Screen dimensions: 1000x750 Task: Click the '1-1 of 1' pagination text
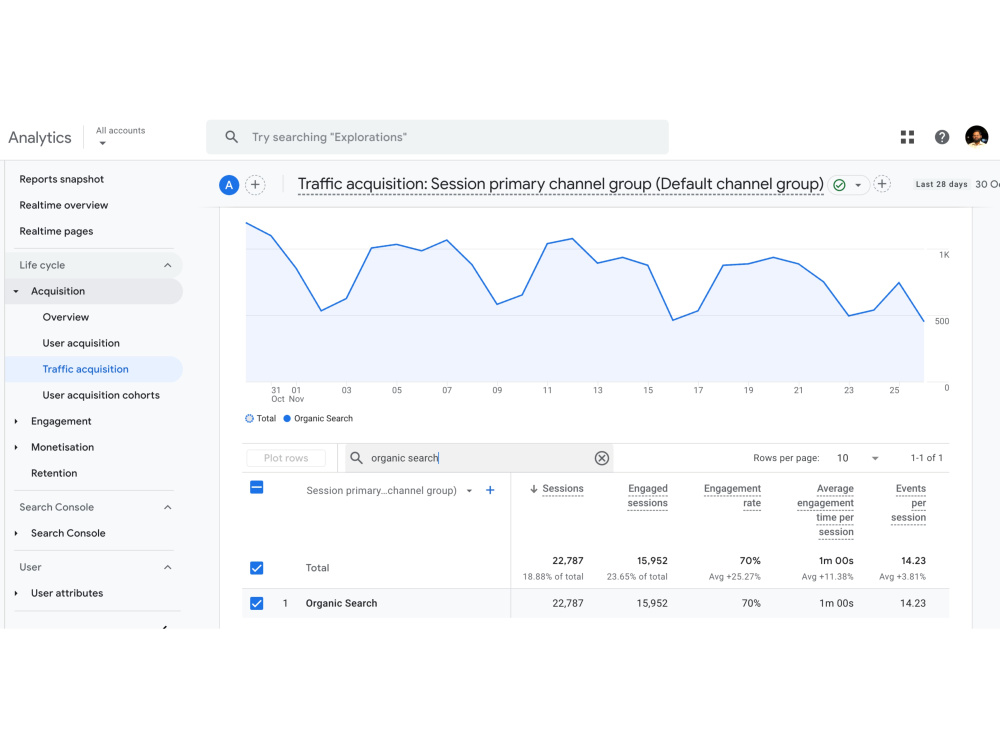pos(926,458)
